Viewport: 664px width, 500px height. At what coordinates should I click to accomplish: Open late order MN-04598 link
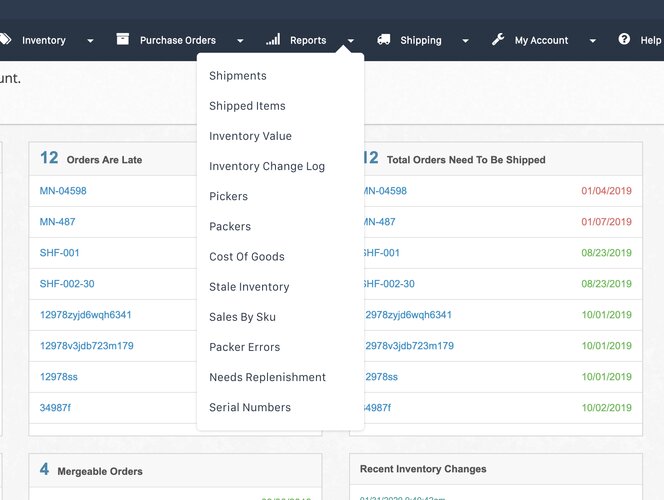click(63, 191)
